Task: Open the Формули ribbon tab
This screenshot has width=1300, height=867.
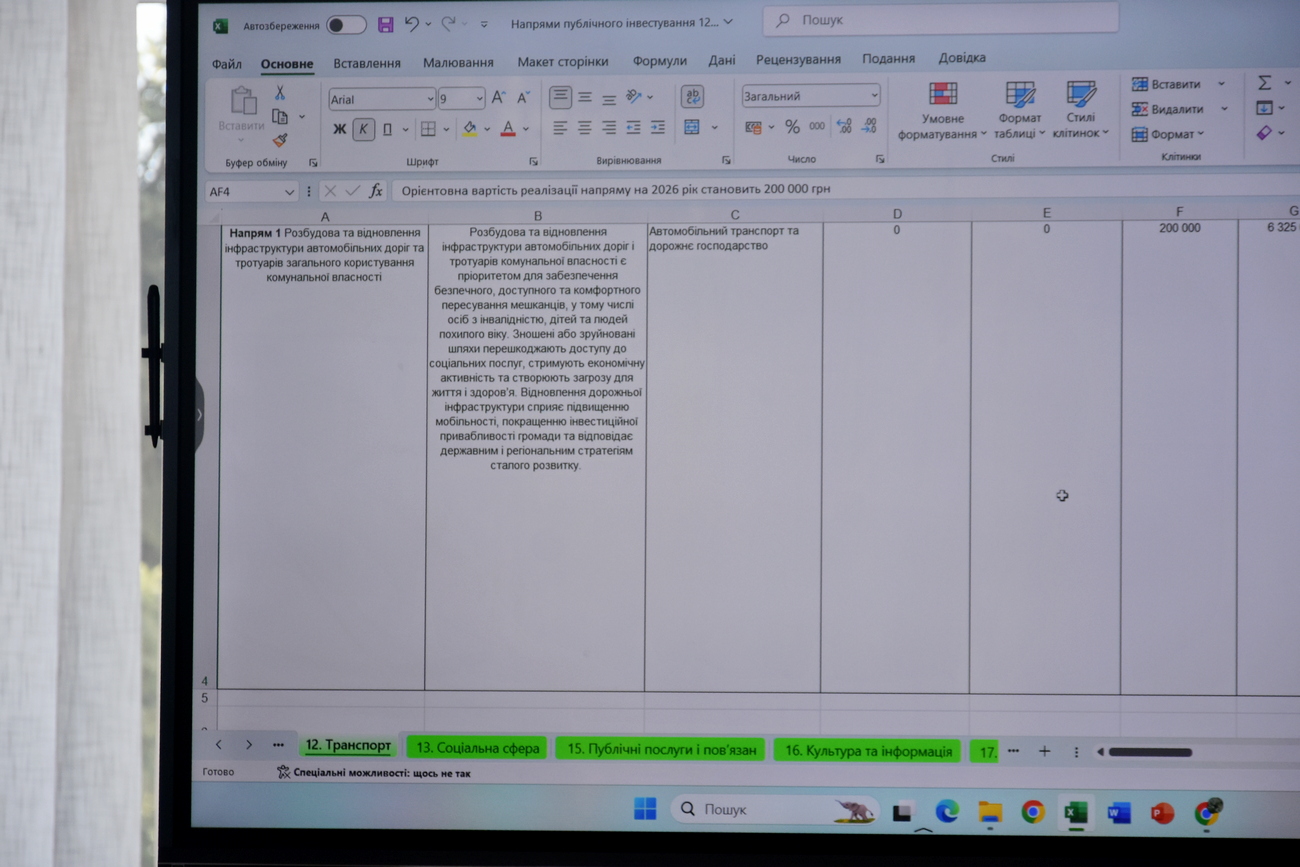Action: 659,61
